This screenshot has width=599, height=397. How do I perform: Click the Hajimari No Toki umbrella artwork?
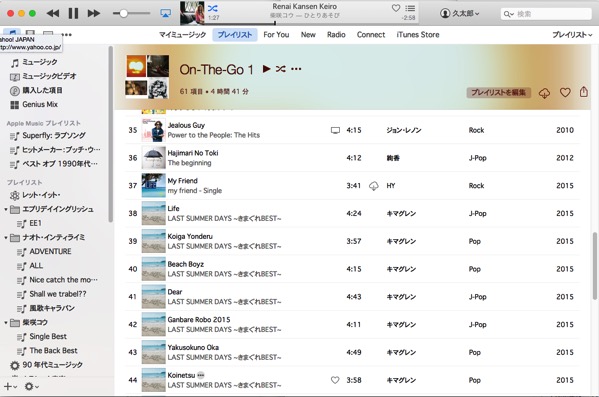click(x=154, y=157)
